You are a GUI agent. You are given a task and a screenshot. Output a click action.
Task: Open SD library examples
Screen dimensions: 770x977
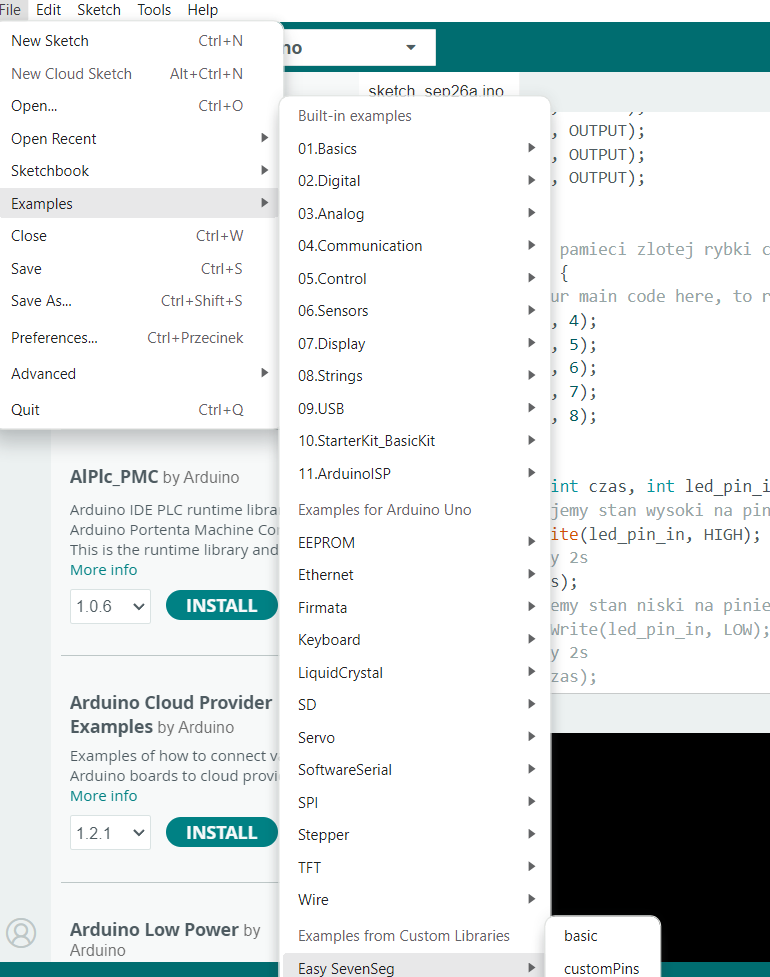[x=416, y=705]
